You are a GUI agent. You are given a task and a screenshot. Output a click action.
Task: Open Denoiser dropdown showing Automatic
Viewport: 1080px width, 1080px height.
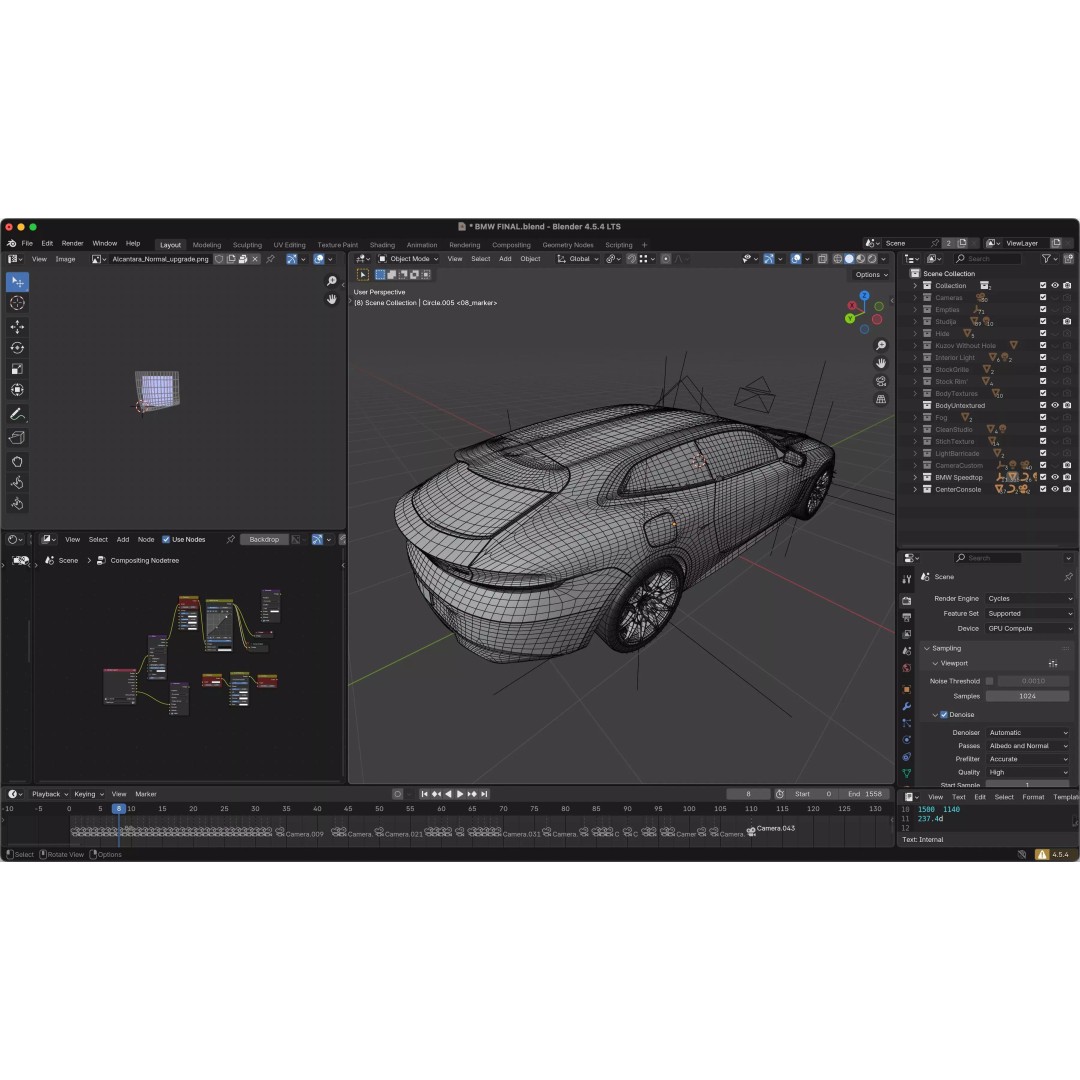[x=1028, y=732]
